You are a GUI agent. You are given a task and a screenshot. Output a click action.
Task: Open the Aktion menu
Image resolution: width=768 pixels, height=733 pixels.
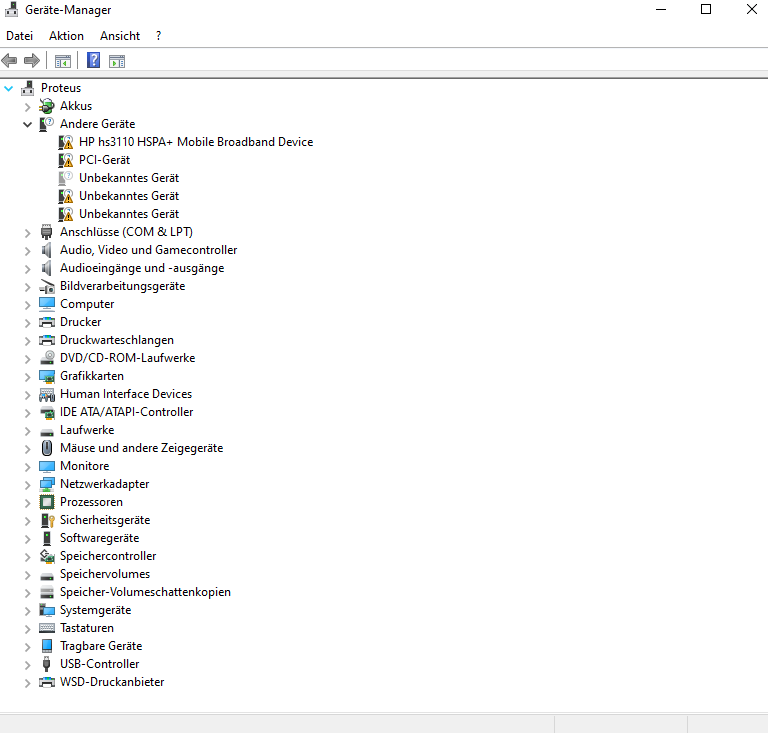click(x=66, y=36)
